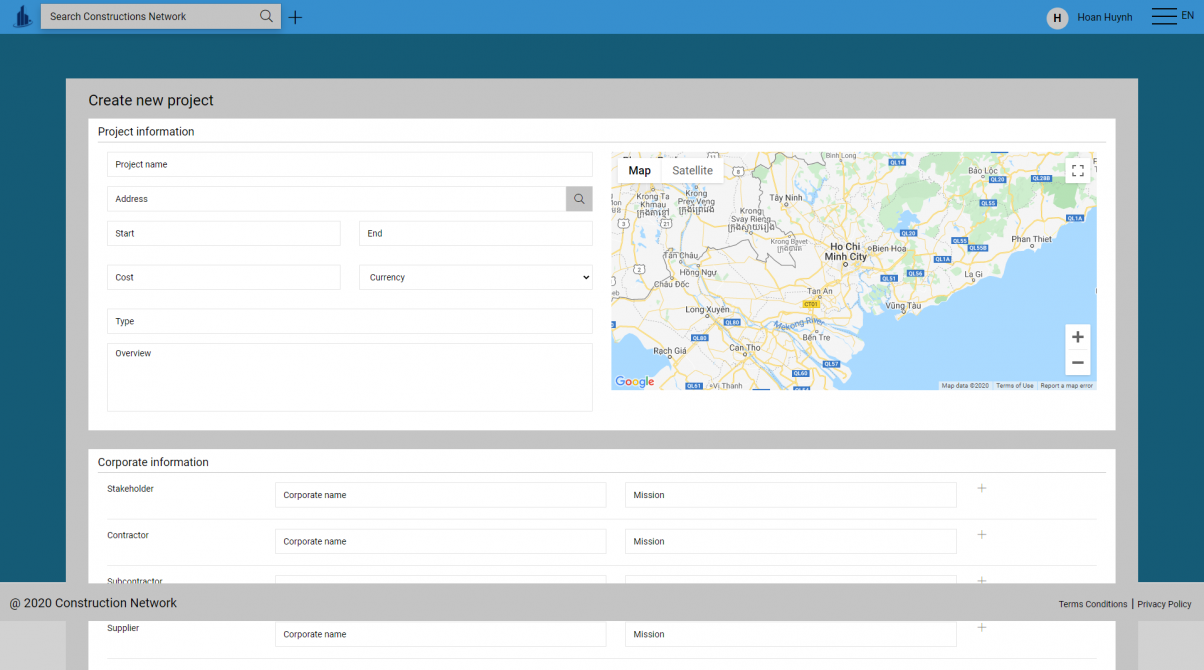Switch map to Satellite view
This screenshot has height=670, width=1204.
click(692, 171)
